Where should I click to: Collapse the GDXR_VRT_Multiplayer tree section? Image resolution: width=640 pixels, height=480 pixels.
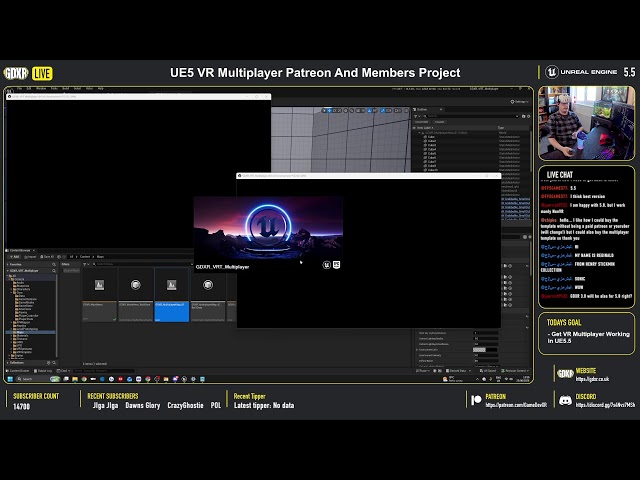pyautogui.click(x=7, y=271)
